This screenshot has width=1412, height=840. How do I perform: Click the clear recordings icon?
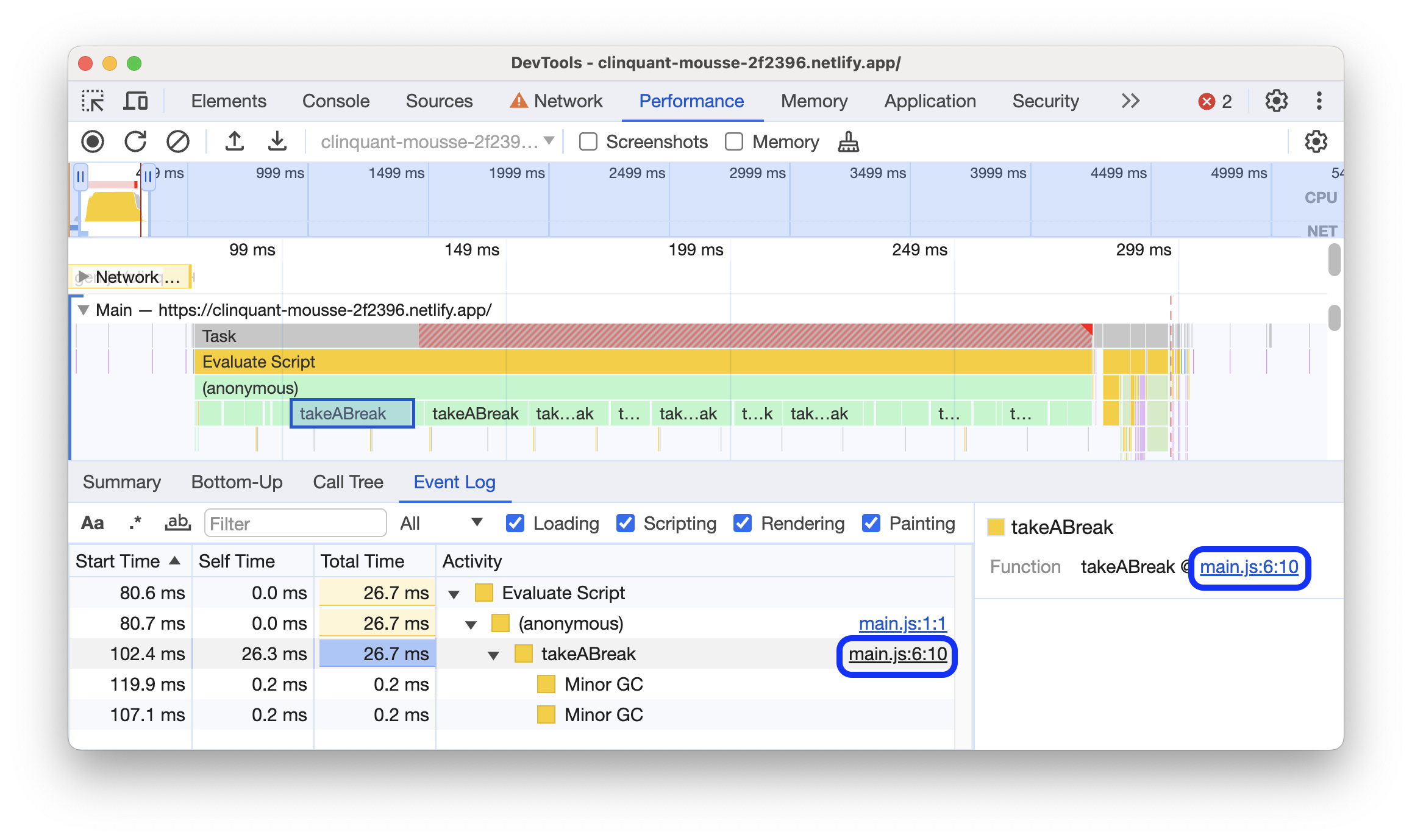(x=177, y=140)
